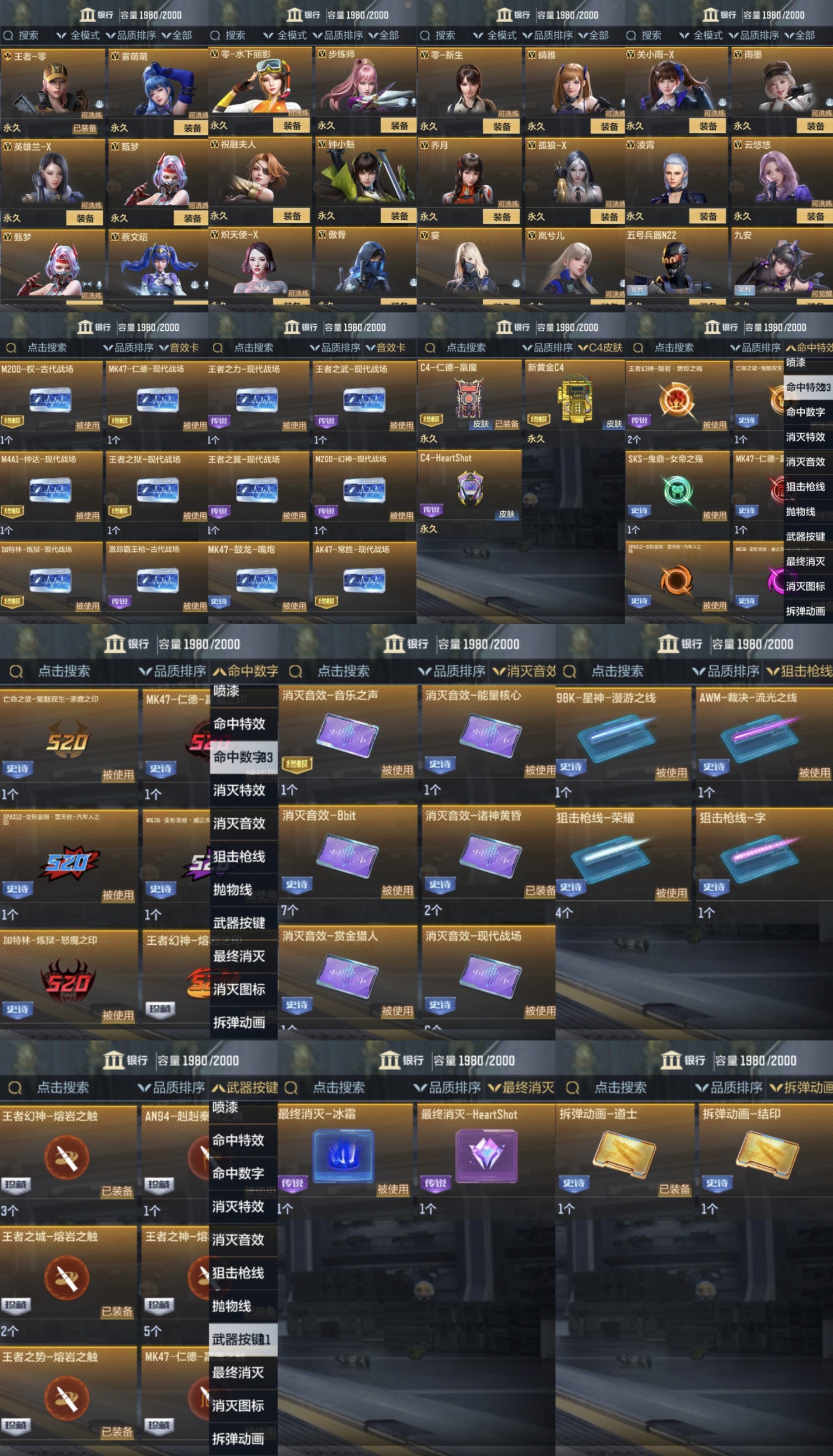
Task: Select highlighted 命中数字 83 menu entry
Action: [243, 757]
